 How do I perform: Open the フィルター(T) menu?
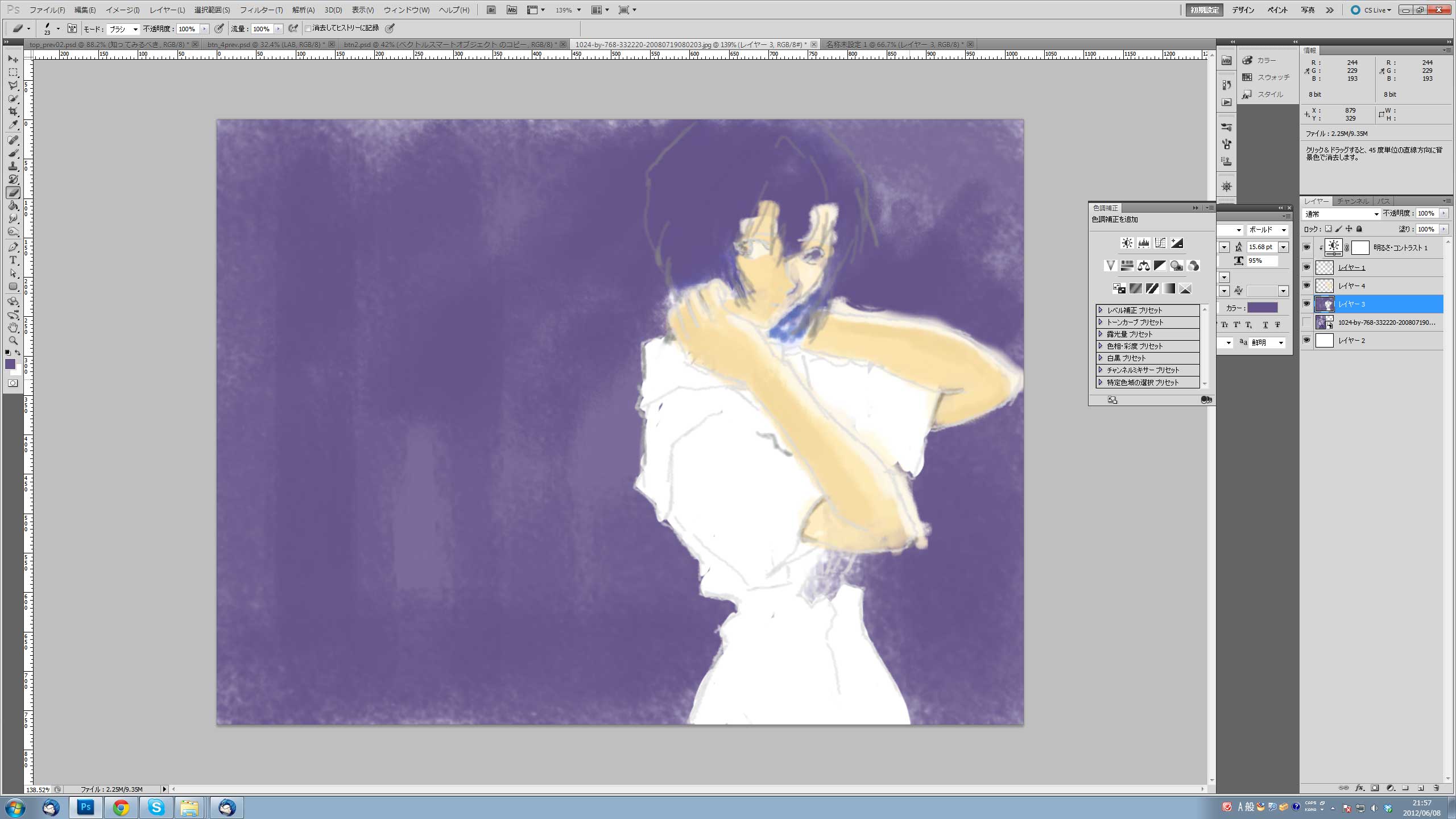[x=261, y=10]
